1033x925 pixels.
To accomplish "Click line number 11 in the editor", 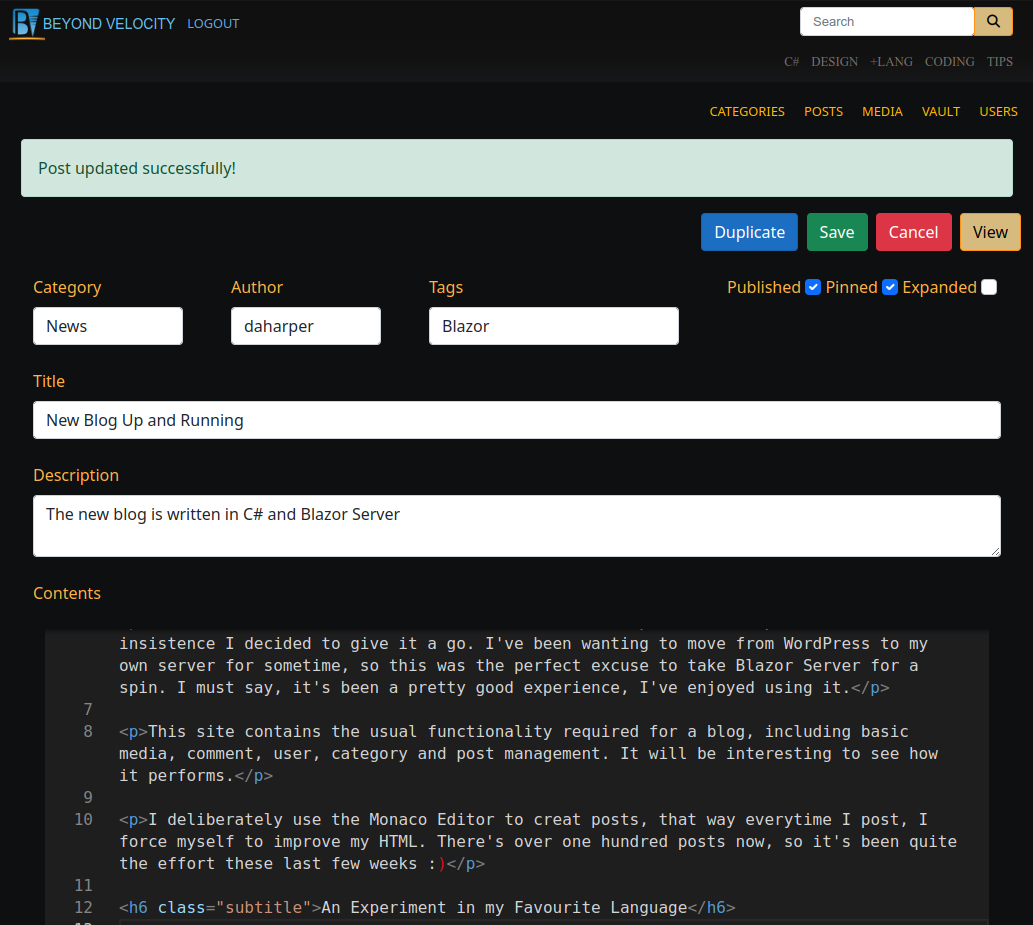I will click(x=83, y=885).
